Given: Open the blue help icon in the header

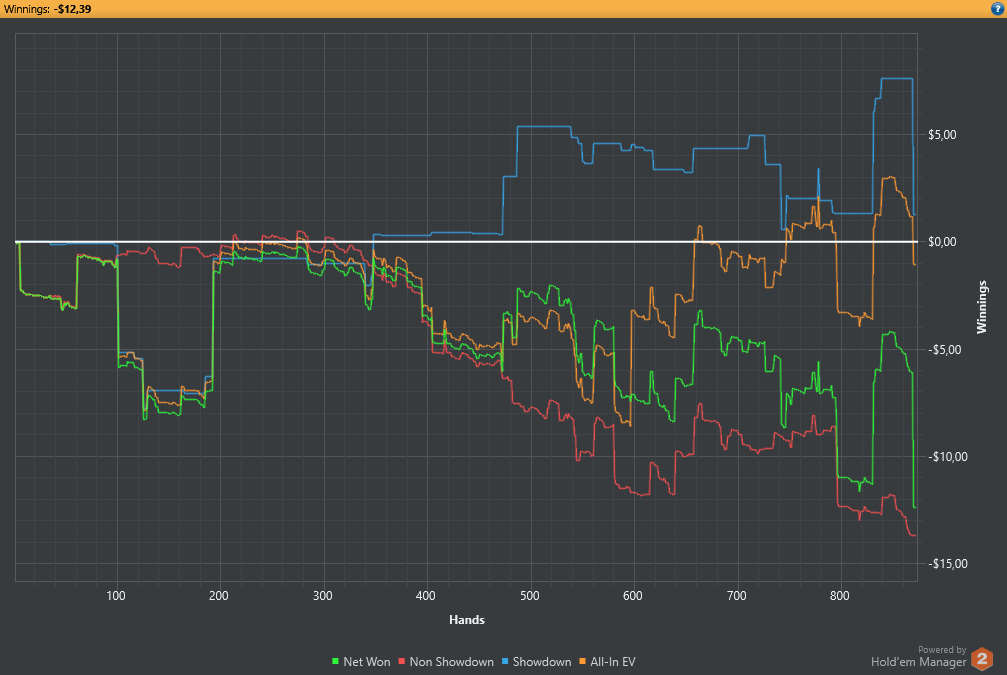Looking at the screenshot, I should click(997, 8).
